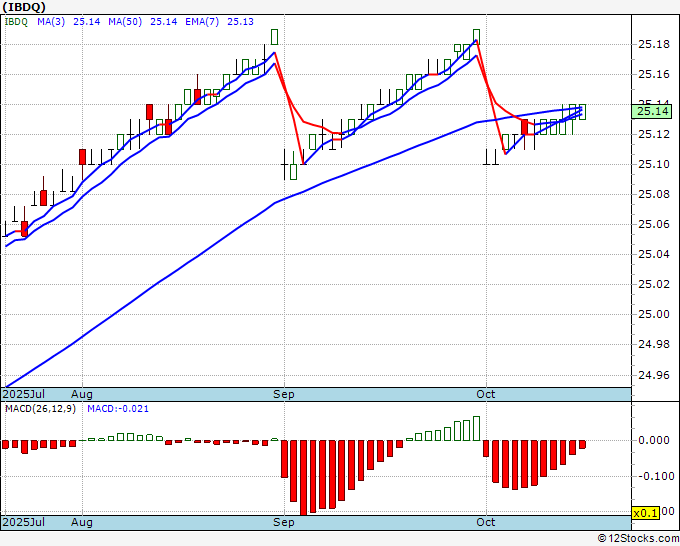Click the green current price tag 25.14
The height and width of the screenshot is (546, 680).
[x=653, y=111]
